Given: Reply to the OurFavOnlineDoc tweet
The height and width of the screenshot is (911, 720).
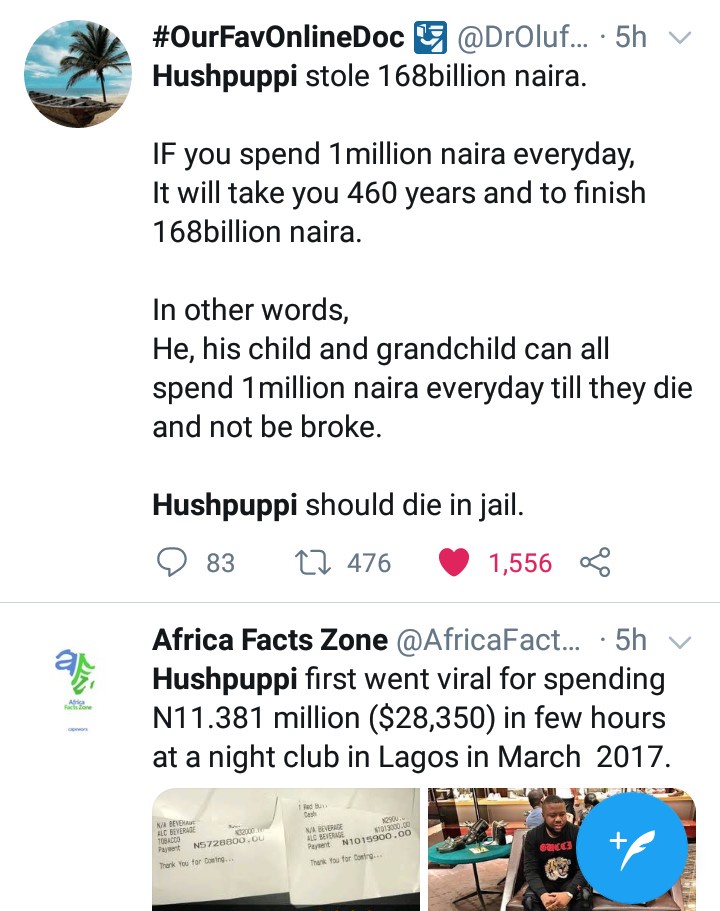Looking at the screenshot, I should [174, 563].
